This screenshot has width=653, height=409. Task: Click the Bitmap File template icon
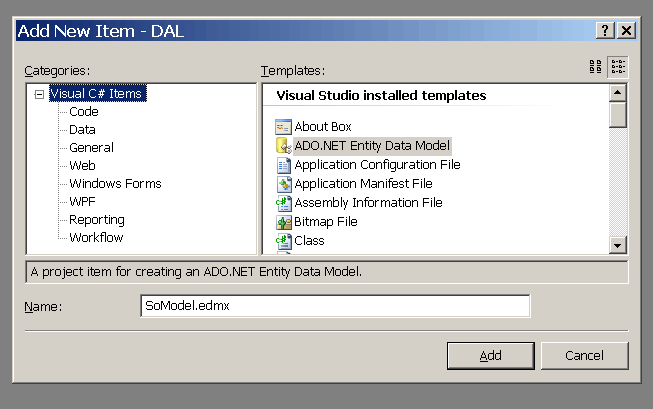(x=283, y=222)
